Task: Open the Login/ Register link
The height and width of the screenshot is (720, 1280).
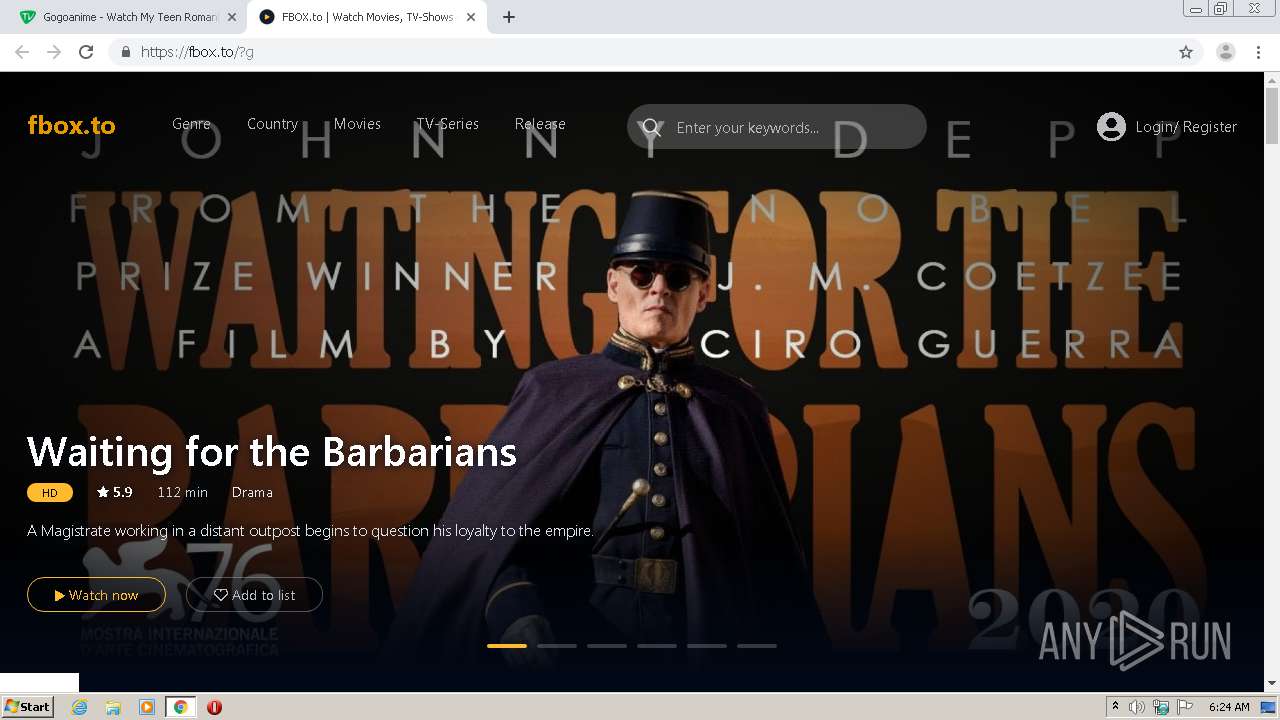Action: click(x=1186, y=127)
